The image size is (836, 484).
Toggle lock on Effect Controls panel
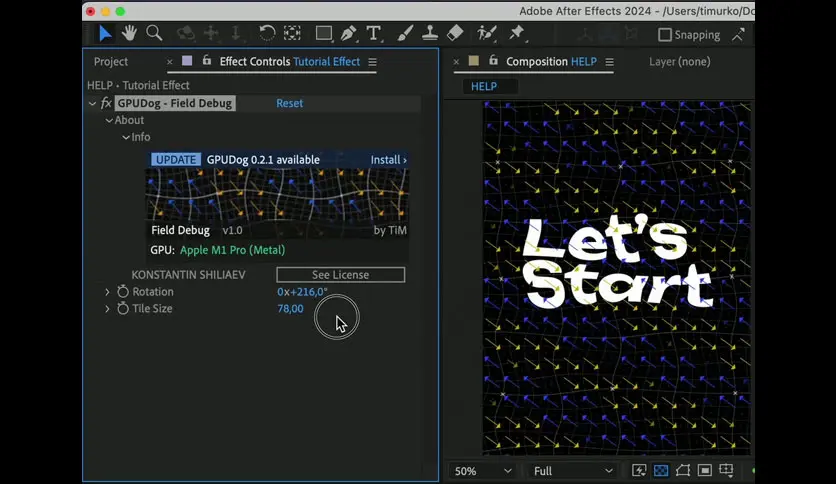207,60
